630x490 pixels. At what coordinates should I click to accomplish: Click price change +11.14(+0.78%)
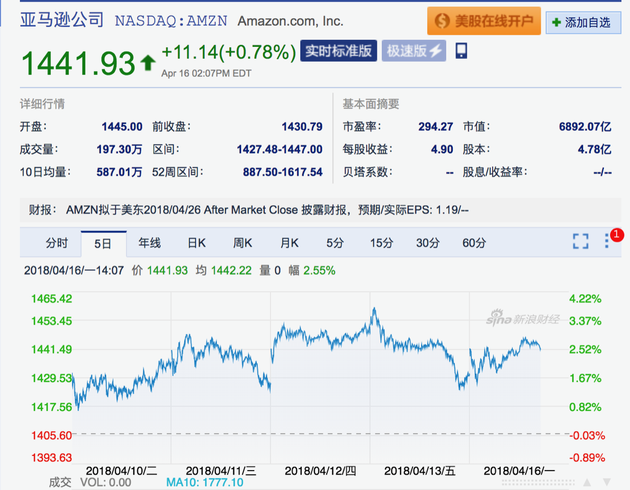(229, 52)
